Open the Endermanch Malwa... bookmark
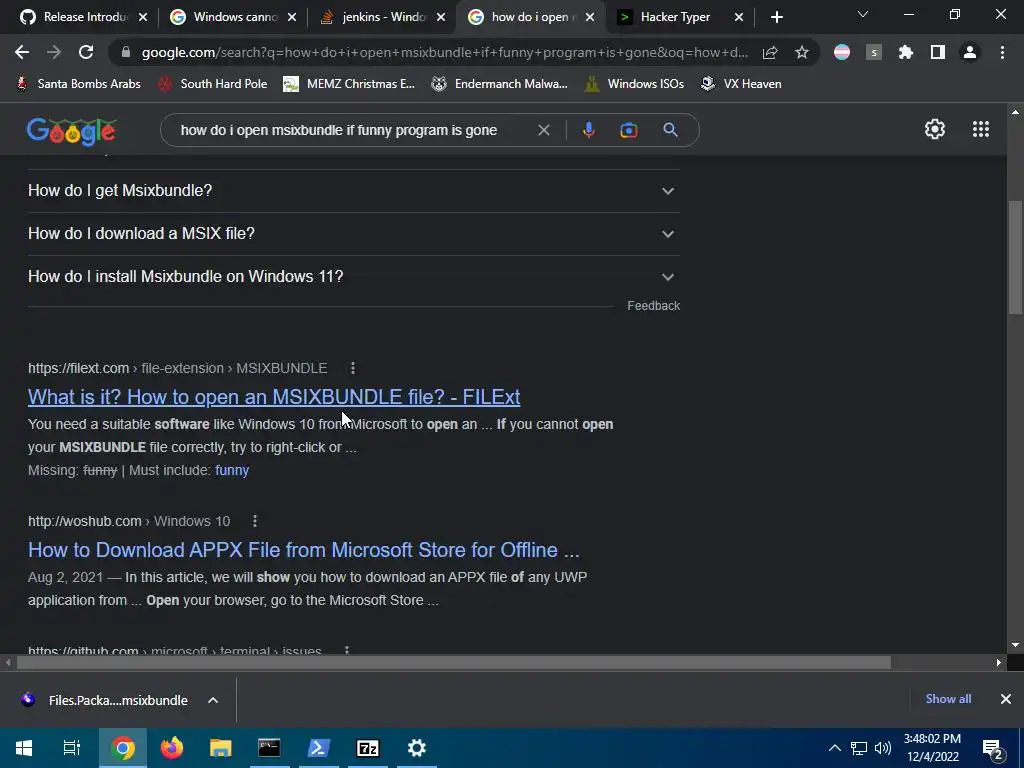 tap(500, 84)
